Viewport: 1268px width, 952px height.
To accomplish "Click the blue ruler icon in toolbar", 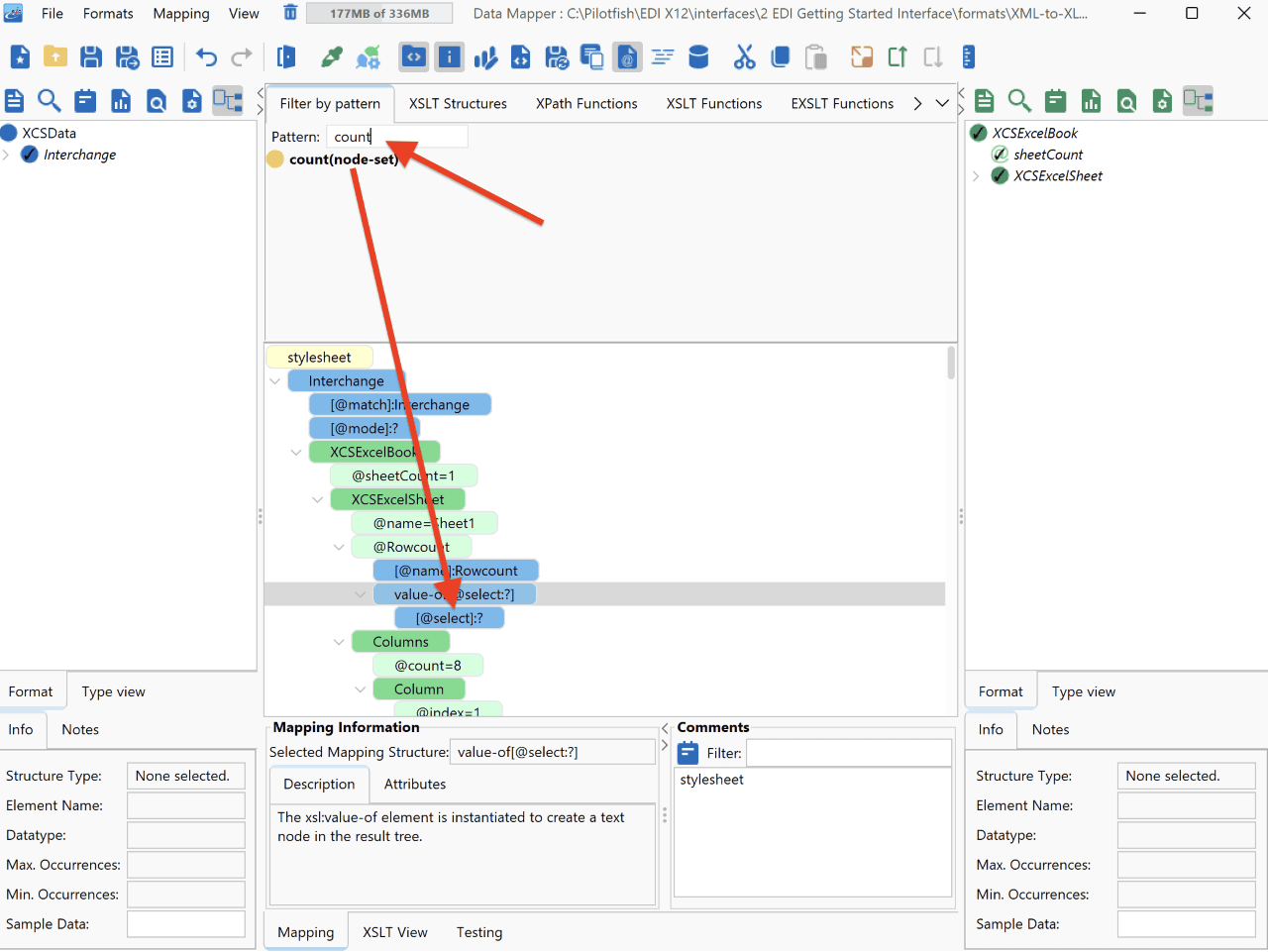I will pyautogui.click(x=969, y=57).
